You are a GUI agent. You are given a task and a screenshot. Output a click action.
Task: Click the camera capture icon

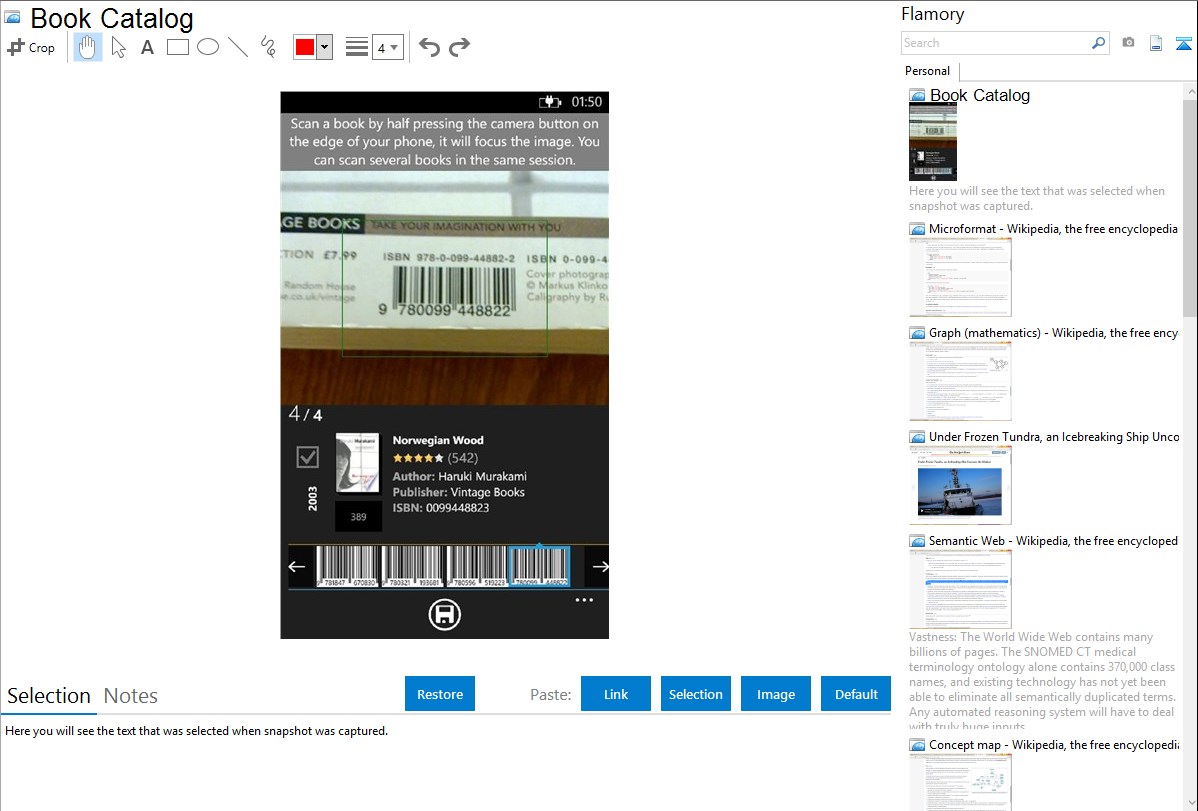[1128, 43]
